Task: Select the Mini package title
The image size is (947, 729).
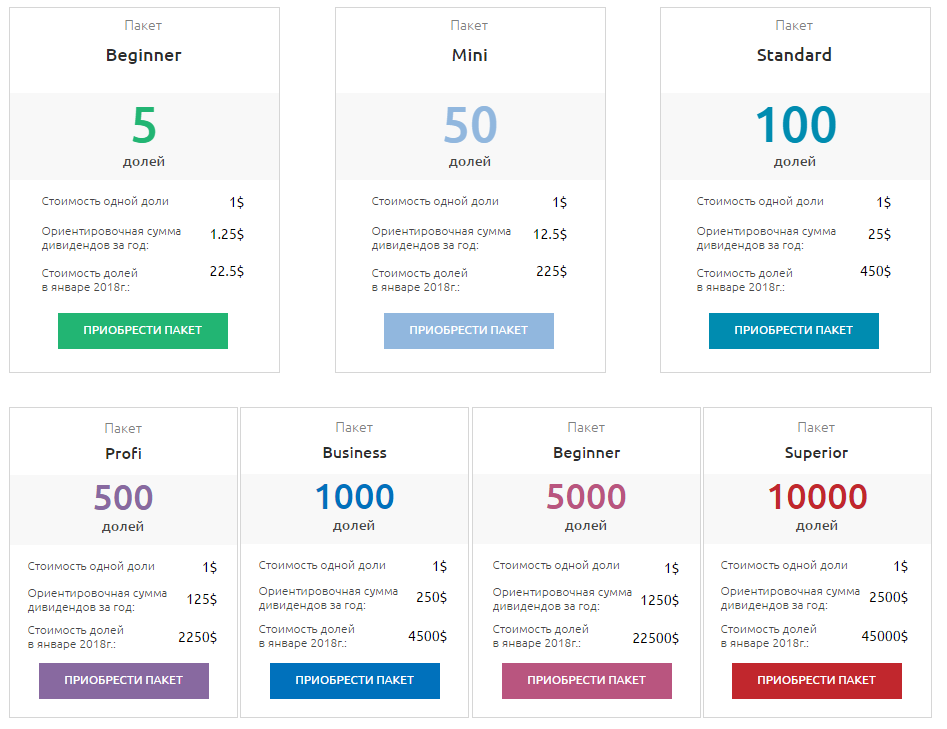Action: (x=469, y=55)
